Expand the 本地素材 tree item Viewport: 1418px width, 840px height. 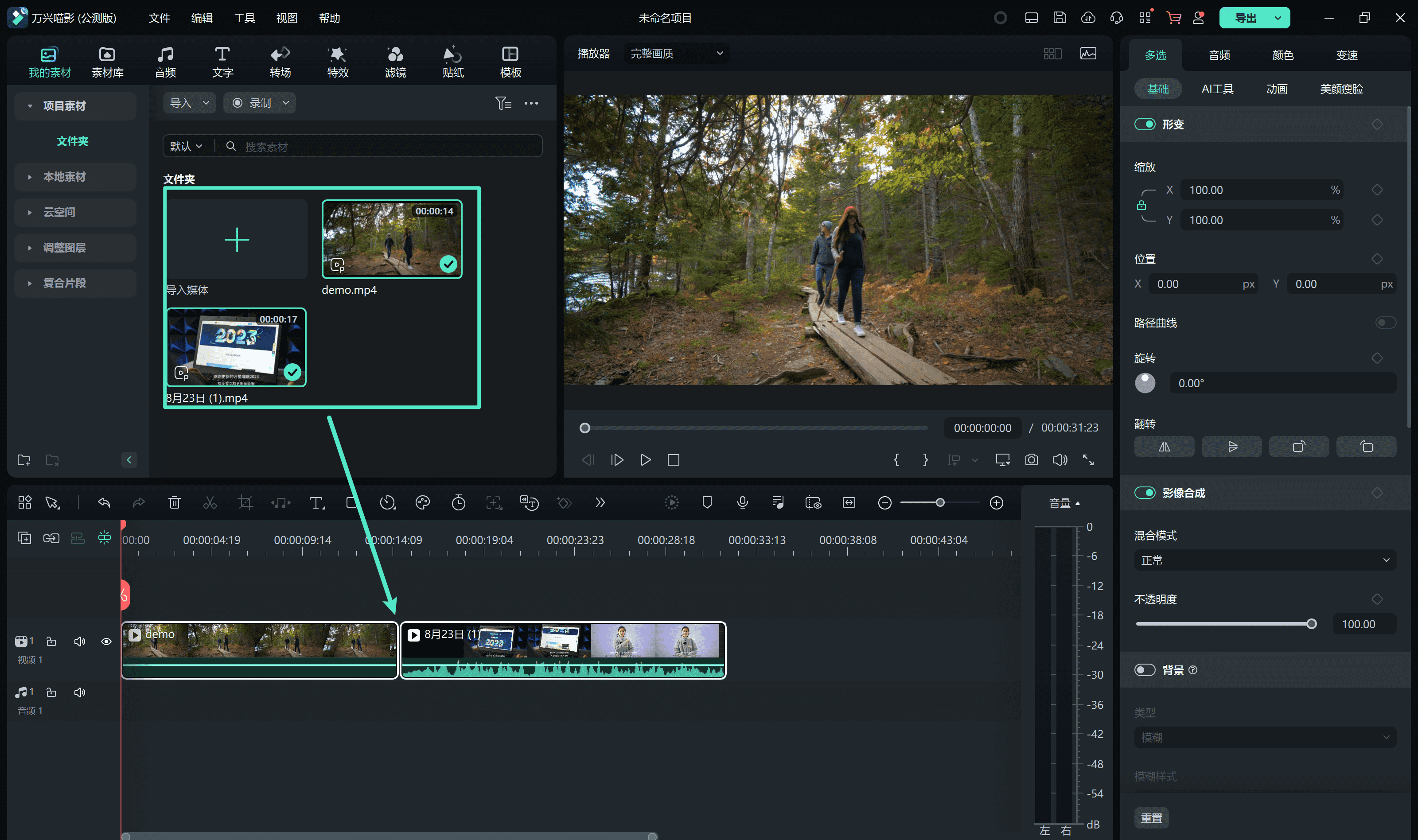64,177
